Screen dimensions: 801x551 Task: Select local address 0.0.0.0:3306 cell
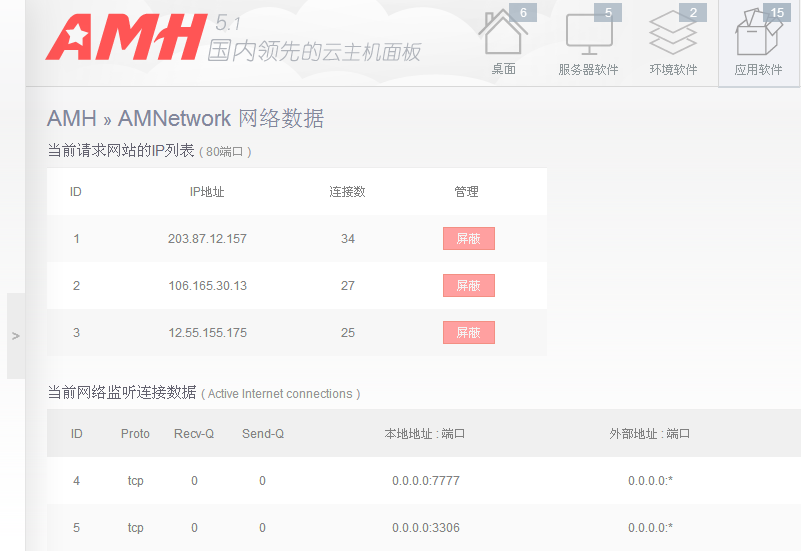(x=425, y=528)
